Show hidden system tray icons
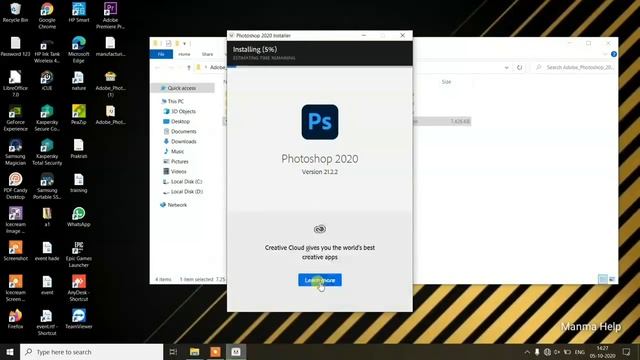This screenshot has height=360, width=640. coord(527,352)
